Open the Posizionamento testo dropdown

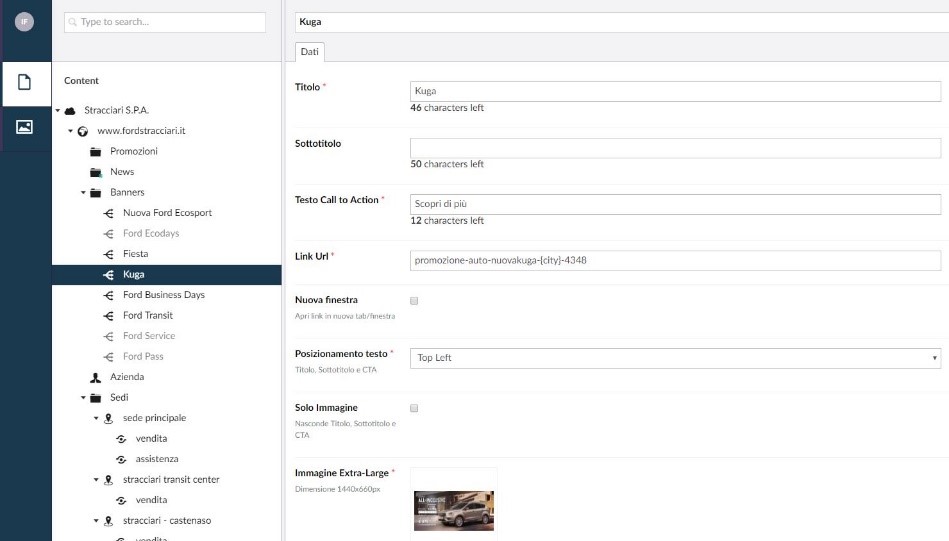(x=675, y=358)
